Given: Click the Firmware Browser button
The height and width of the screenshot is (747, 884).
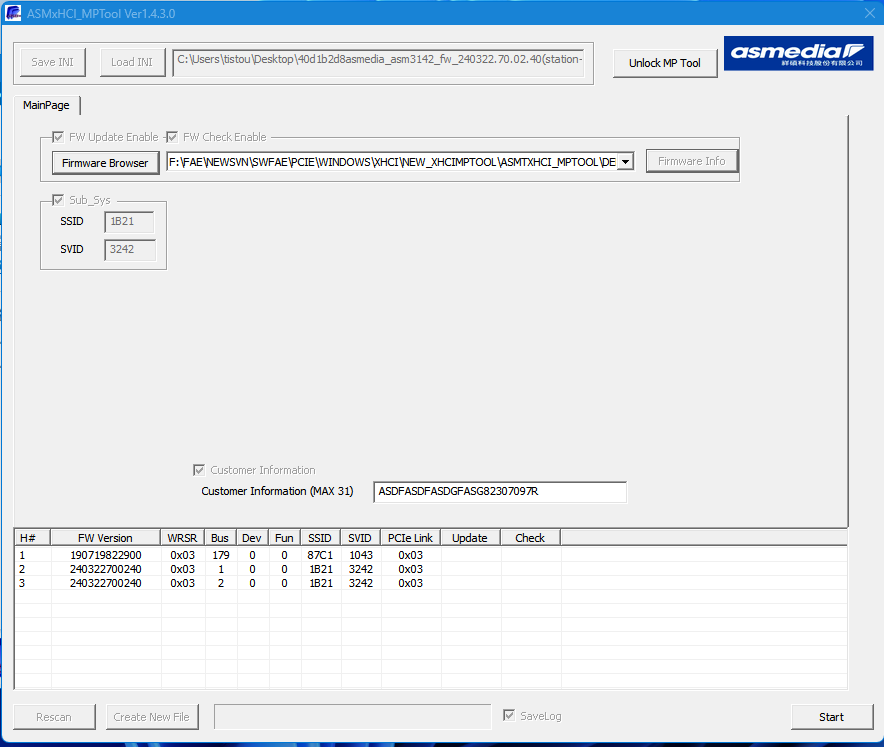Looking at the screenshot, I should pyautogui.click(x=105, y=162).
